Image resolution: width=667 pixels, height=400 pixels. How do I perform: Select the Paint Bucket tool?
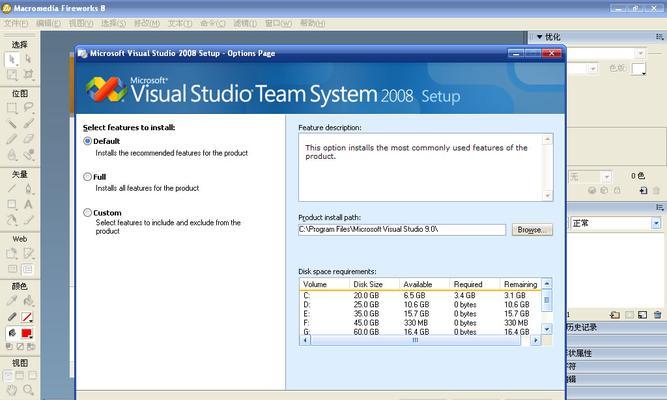(x=28, y=301)
